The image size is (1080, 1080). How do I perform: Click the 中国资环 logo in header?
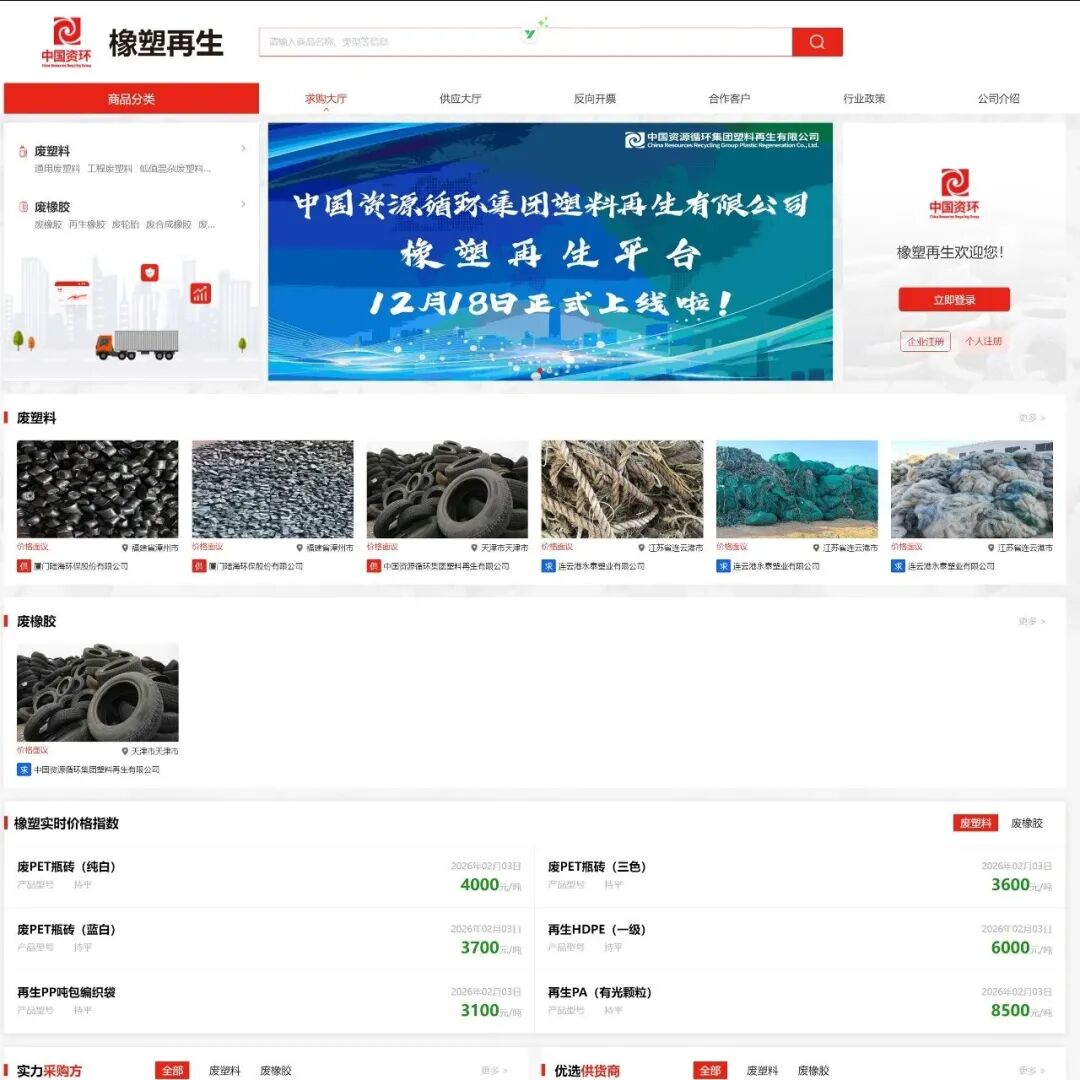(67, 42)
